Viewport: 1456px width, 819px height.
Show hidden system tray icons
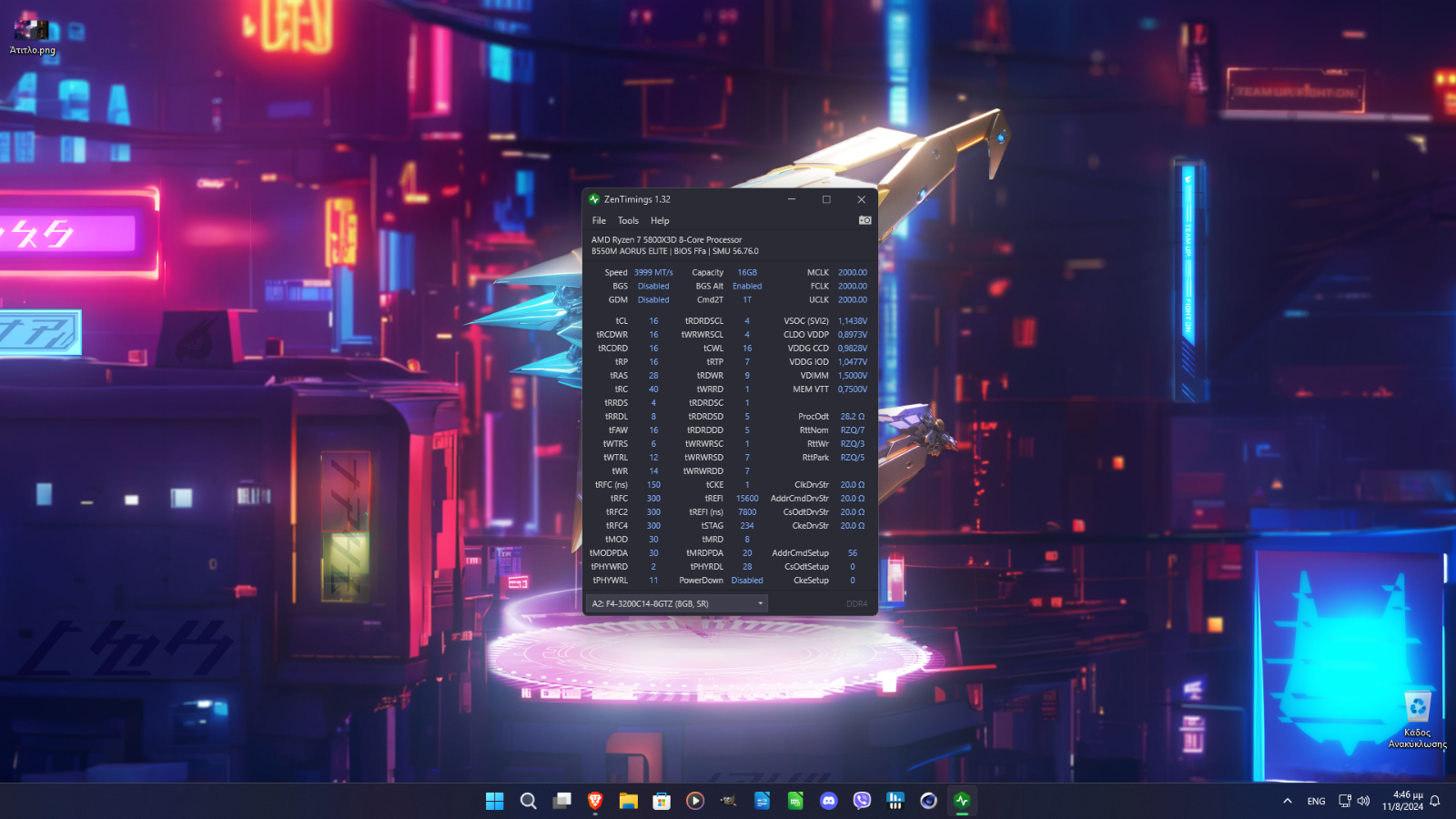point(1287,801)
